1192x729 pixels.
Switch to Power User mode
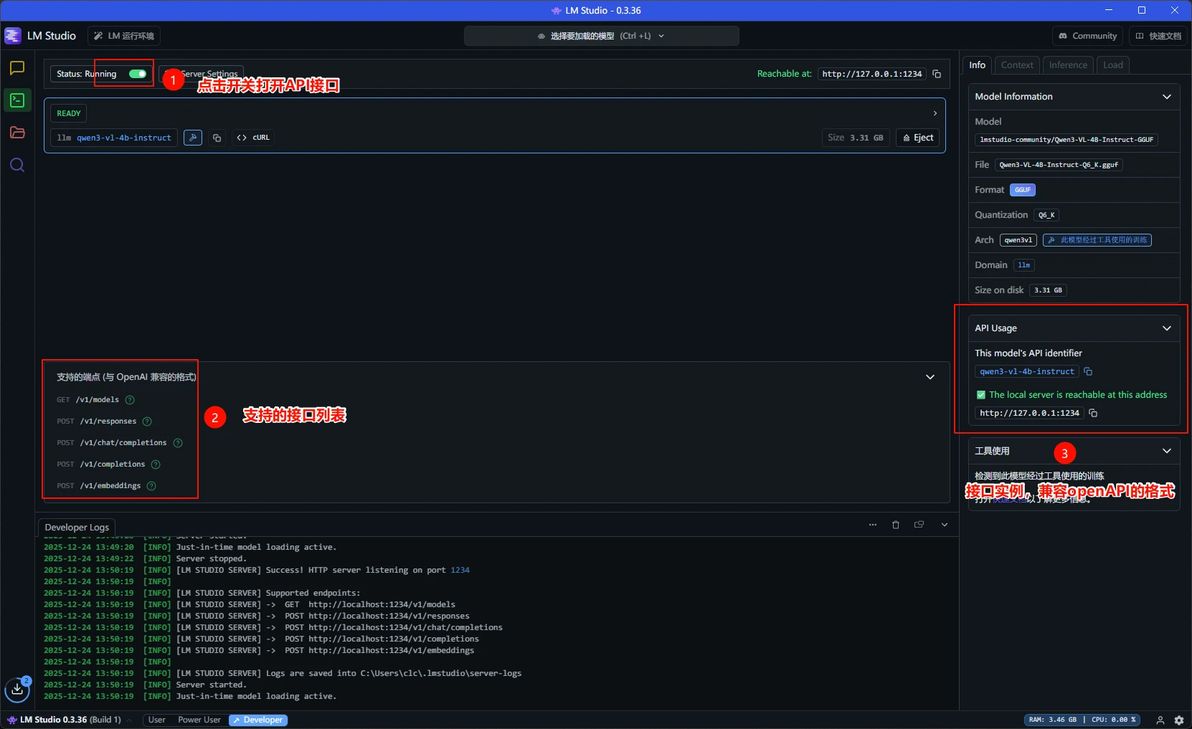[199, 720]
